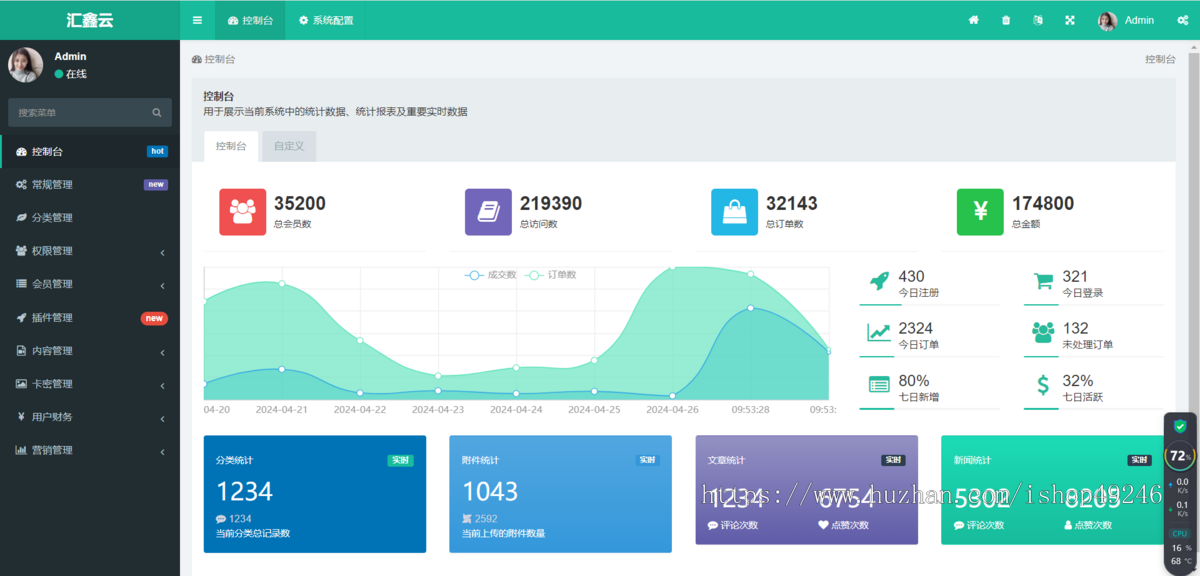Click the Admin name in sidebar profile

click(70, 57)
